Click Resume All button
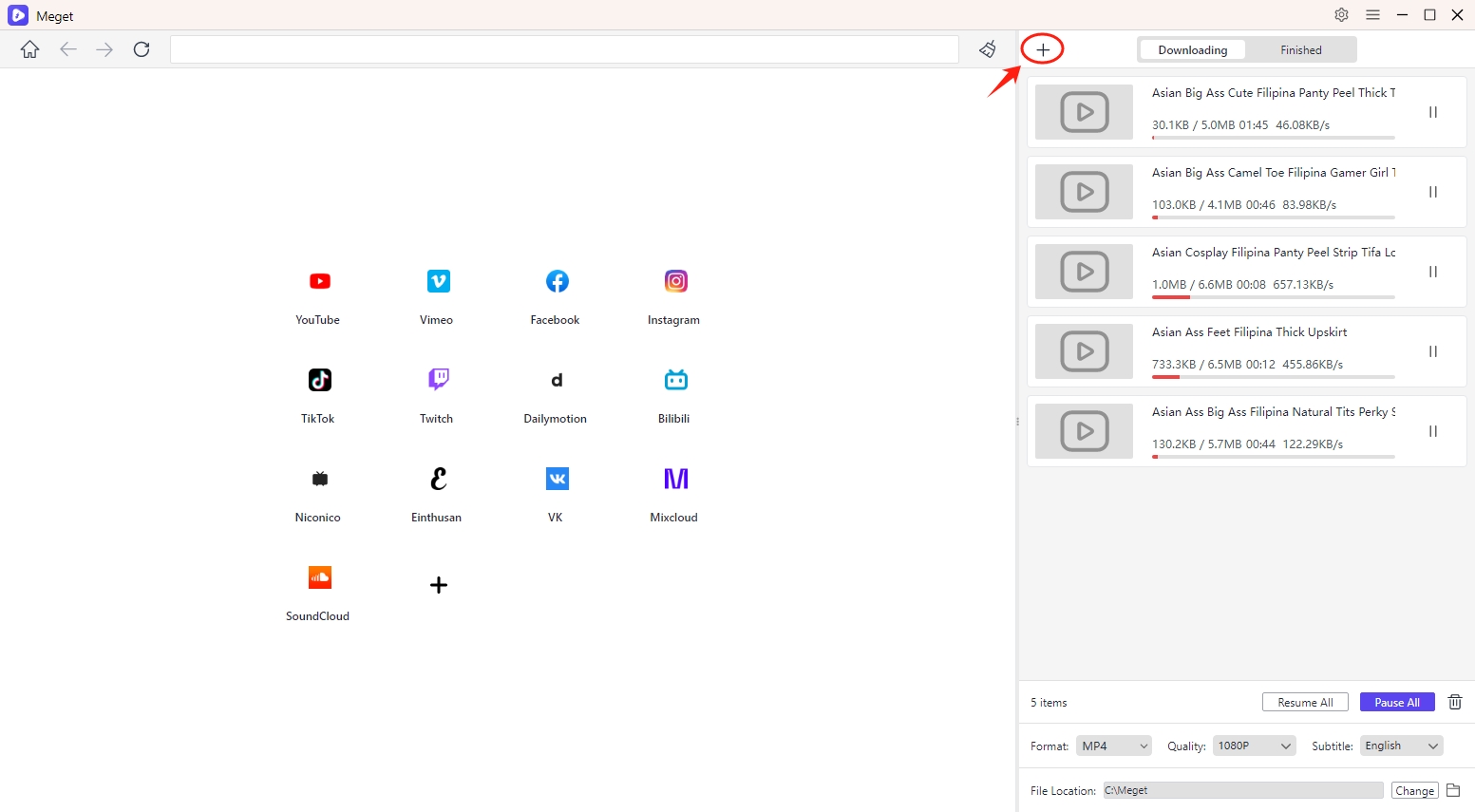Viewport: 1475px width, 812px height. (x=1305, y=702)
